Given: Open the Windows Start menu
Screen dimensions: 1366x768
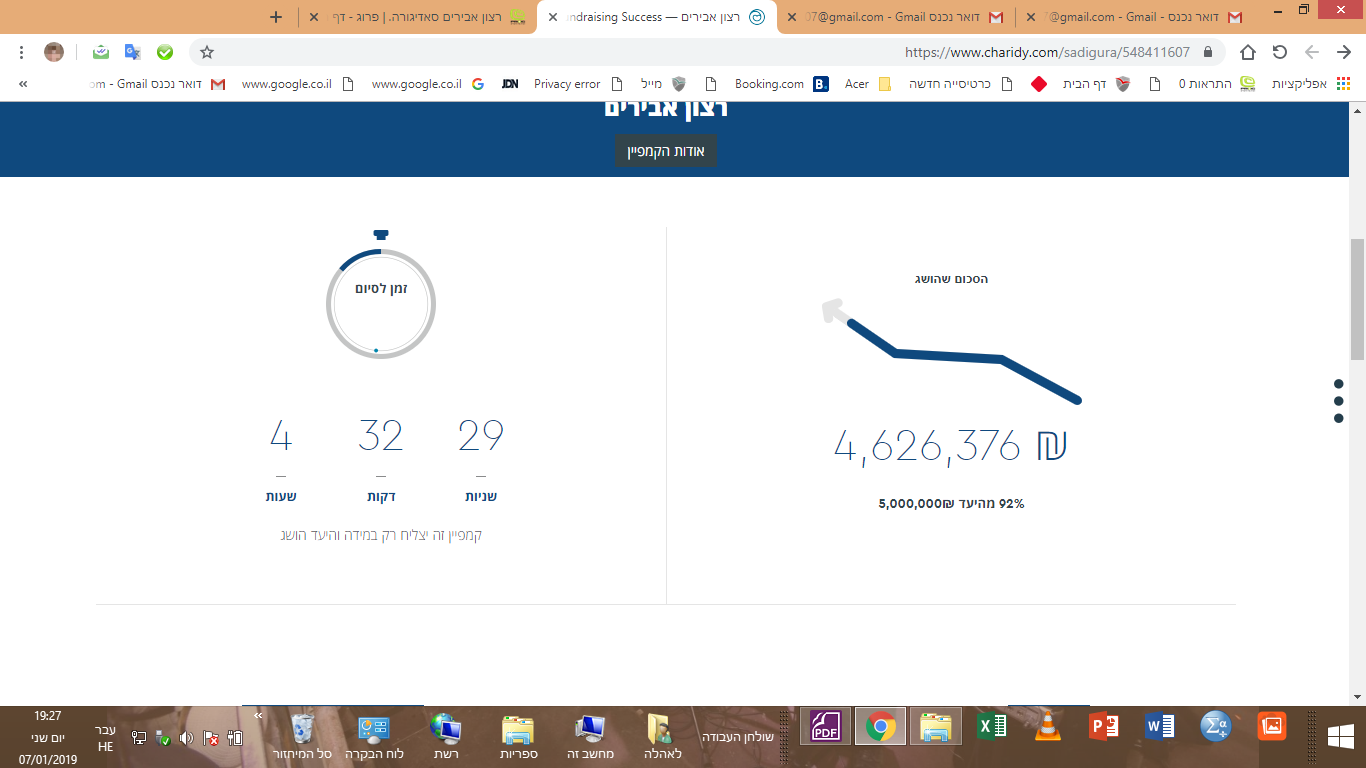Looking at the screenshot, I should (x=1341, y=737).
